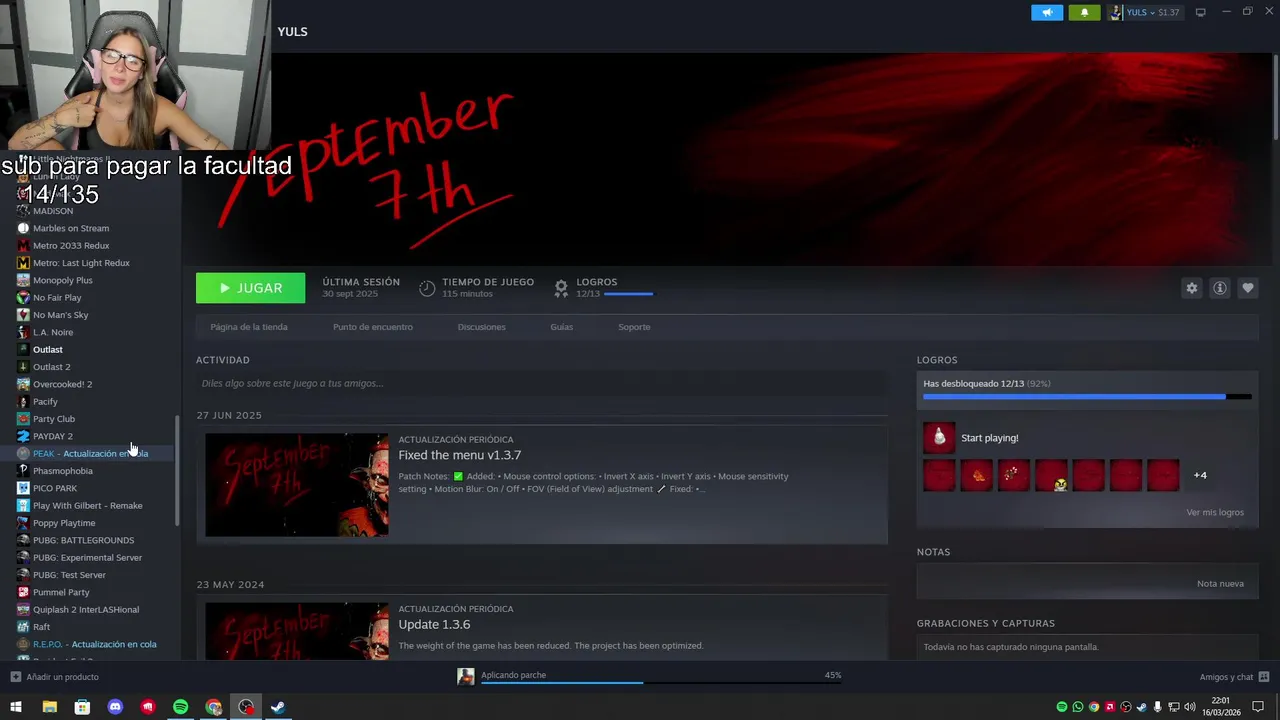Click Añadir un producto
1280x720 pixels.
[54, 677]
